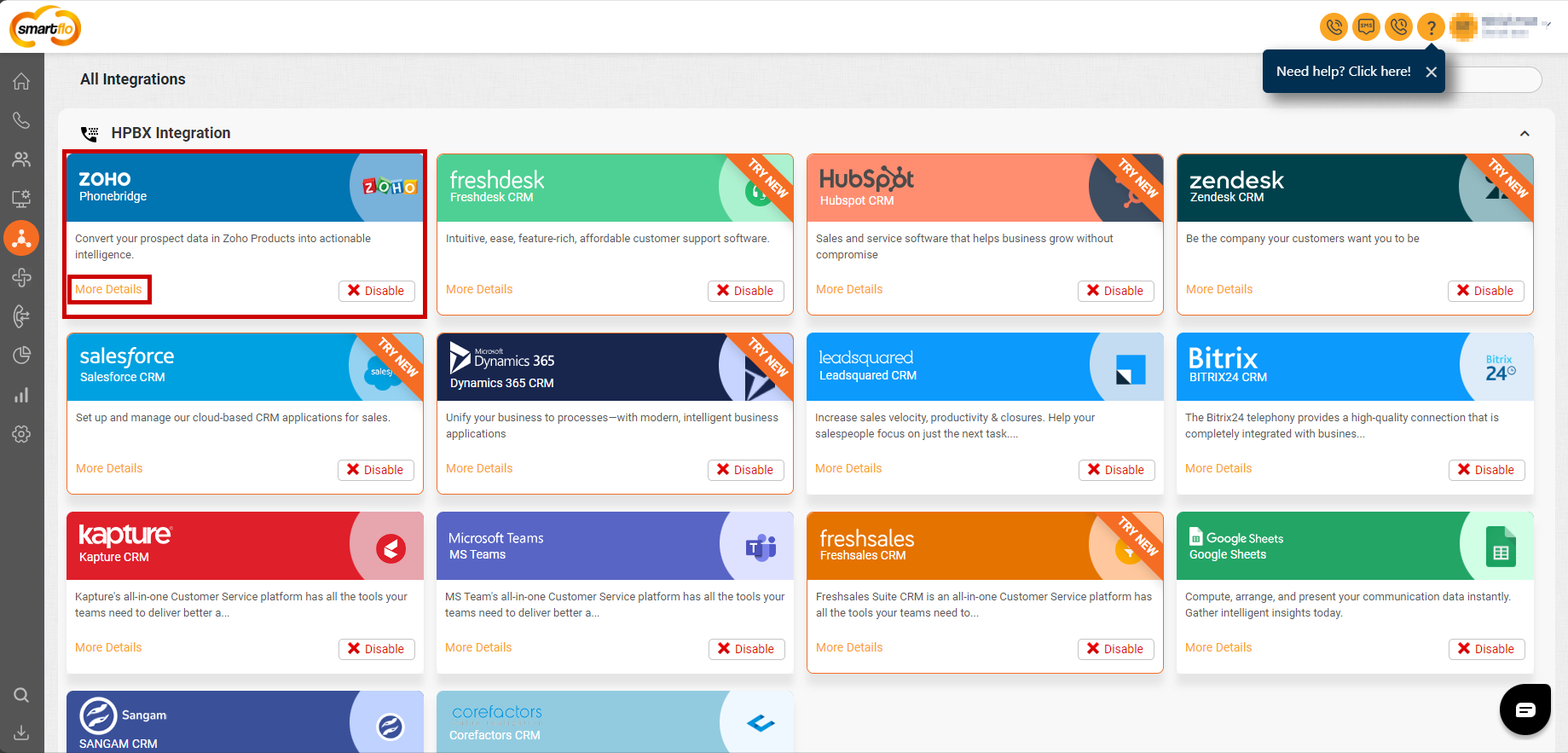1568x753 pixels.
Task: Click the Bitrix24 logo on card
Action: point(1500,368)
